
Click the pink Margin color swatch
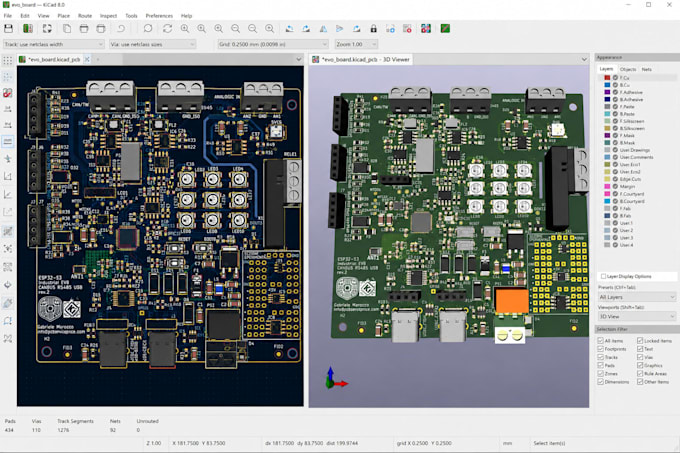click(x=607, y=186)
